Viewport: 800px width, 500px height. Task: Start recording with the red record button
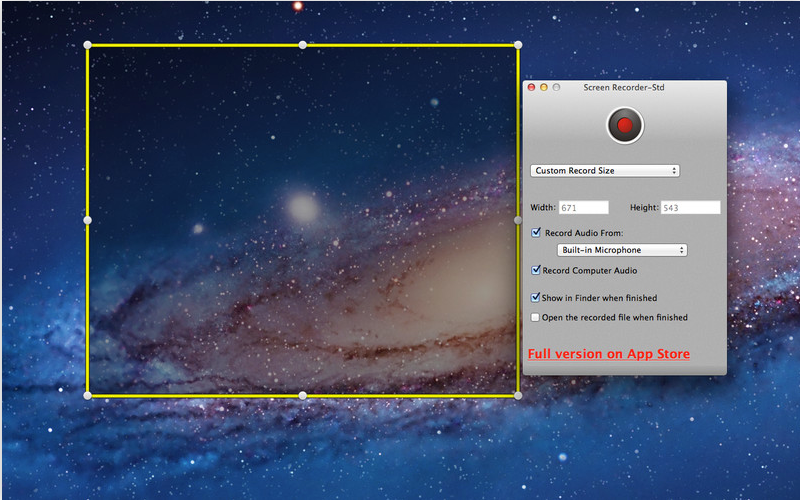[x=625, y=125]
